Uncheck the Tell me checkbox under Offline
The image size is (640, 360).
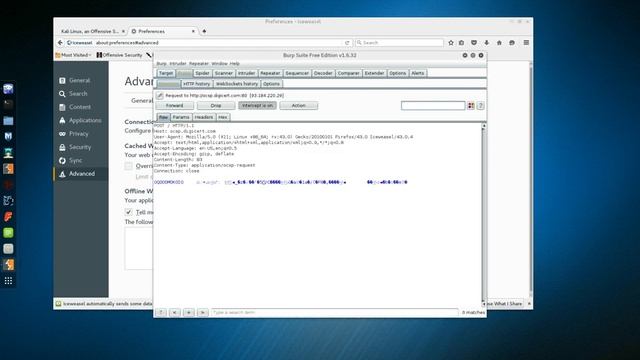(x=129, y=212)
